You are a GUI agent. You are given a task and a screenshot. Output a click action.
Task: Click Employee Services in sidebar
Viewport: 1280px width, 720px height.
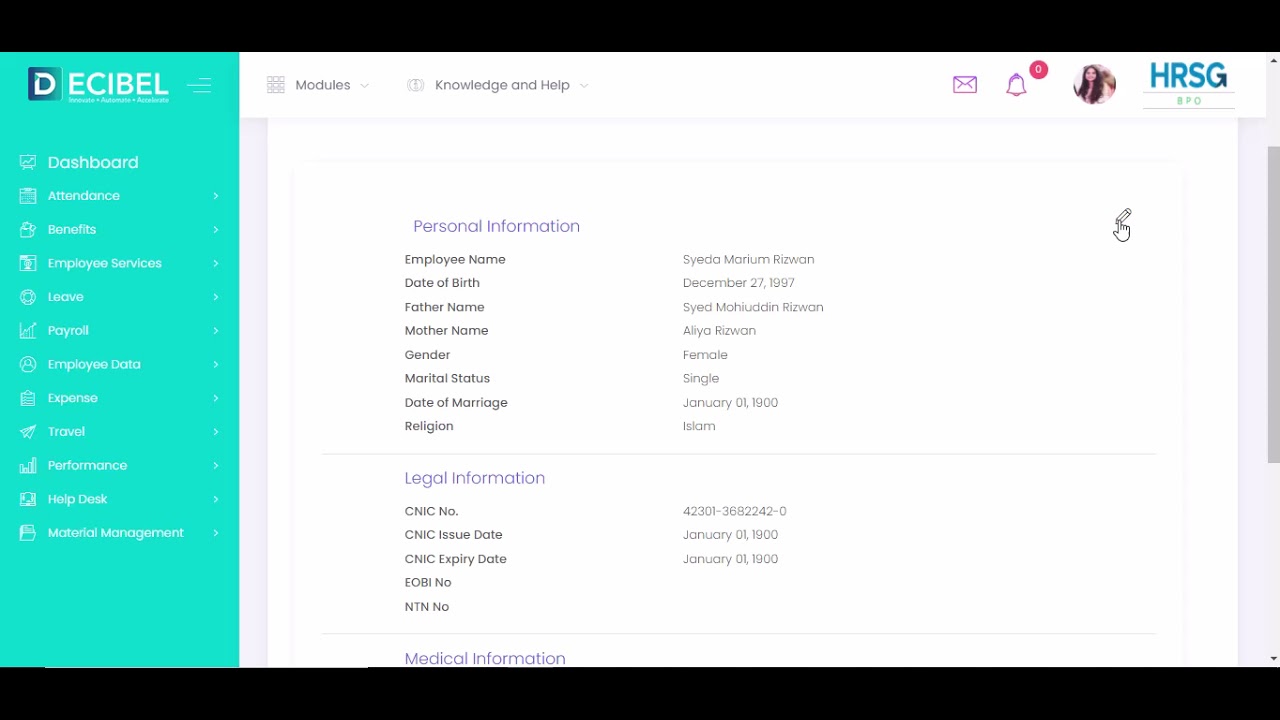coord(104,263)
